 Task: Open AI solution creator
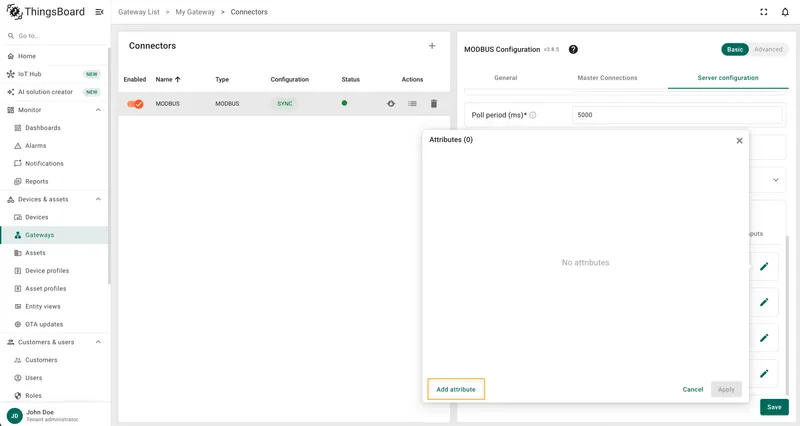[x=54, y=92]
